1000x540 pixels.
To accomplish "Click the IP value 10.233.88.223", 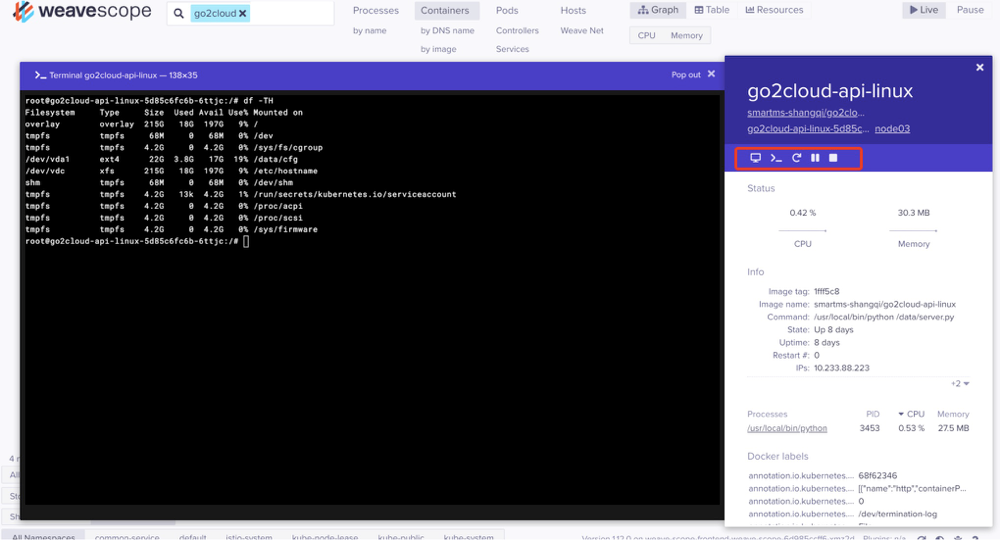I will coord(841,368).
